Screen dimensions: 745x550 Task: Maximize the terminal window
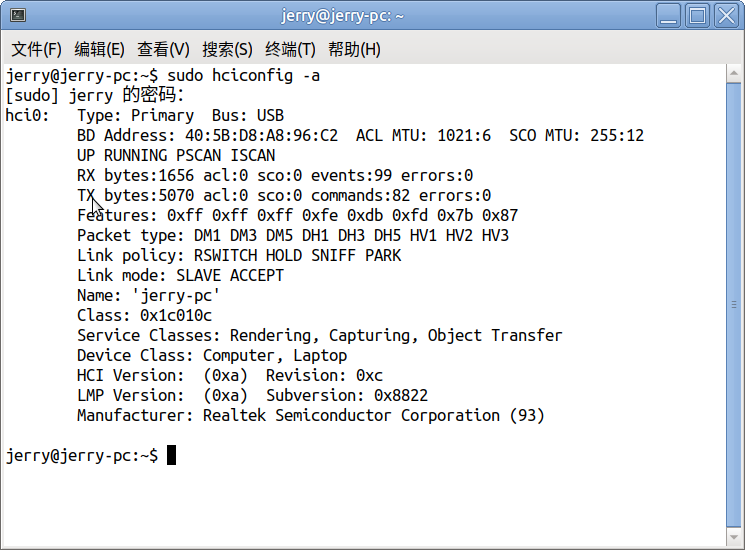(697, 16)
